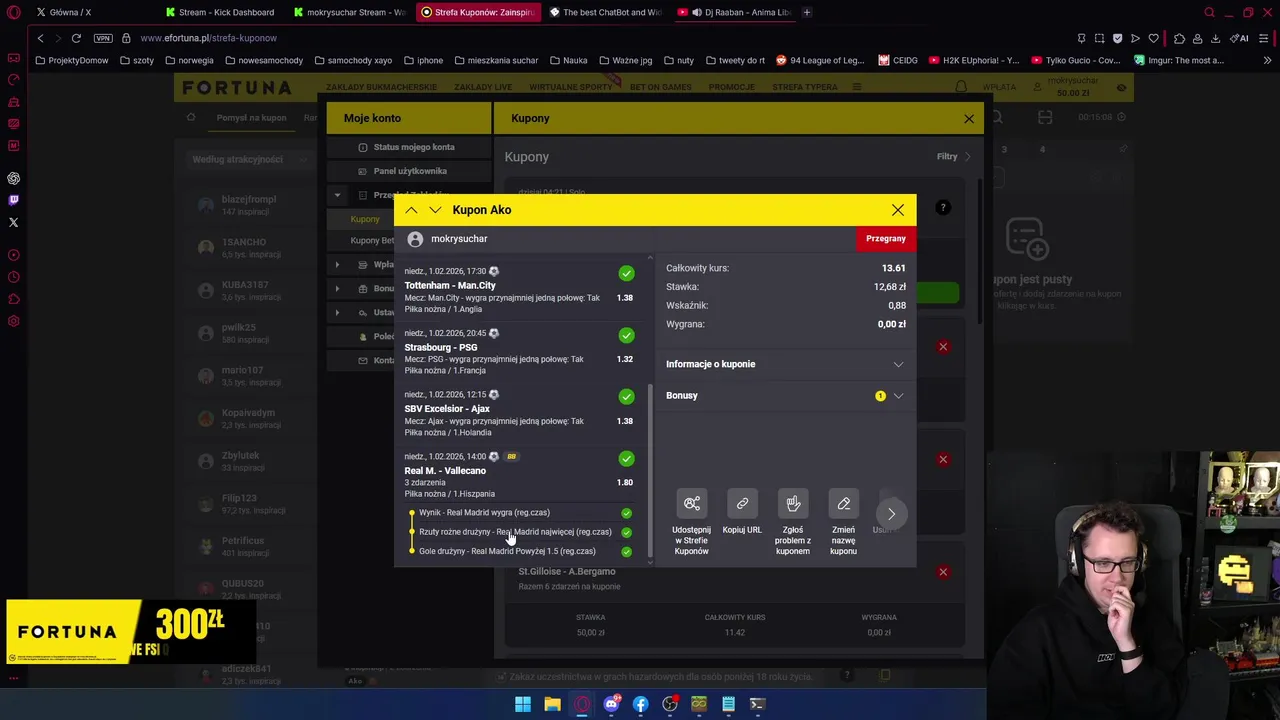Open downloads icon in browser toolbar
1280x720 pixels.
(x=1215, y=38)
